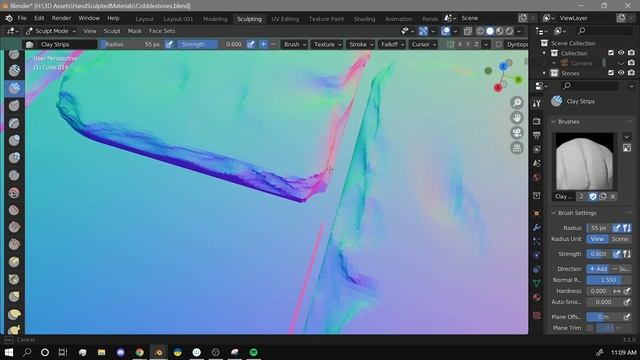
Task: Collapse the Stones collection in outliner
Action: [x=544, y=73]
